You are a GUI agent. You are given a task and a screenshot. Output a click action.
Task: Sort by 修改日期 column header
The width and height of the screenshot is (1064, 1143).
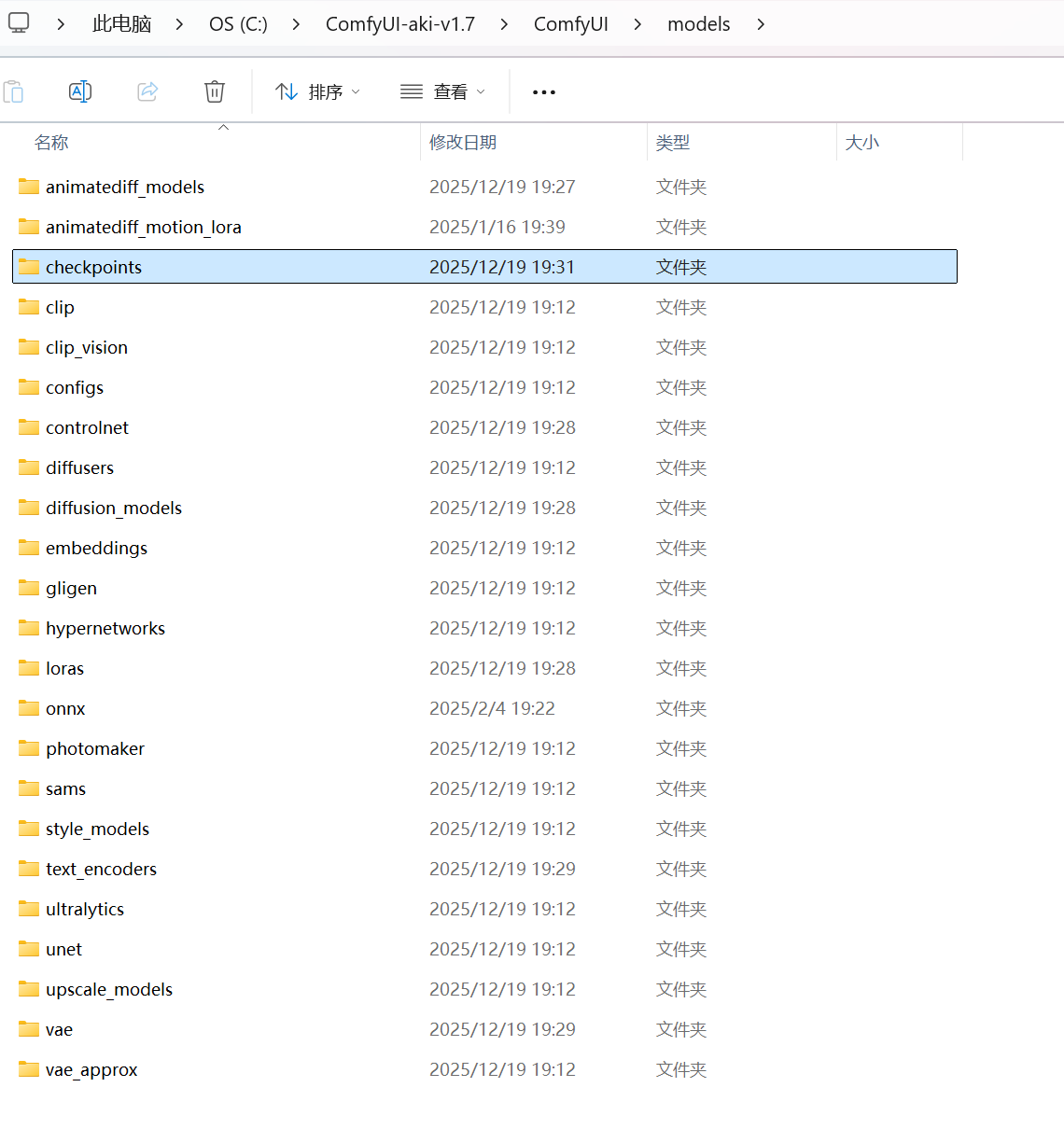click(463, 143)
